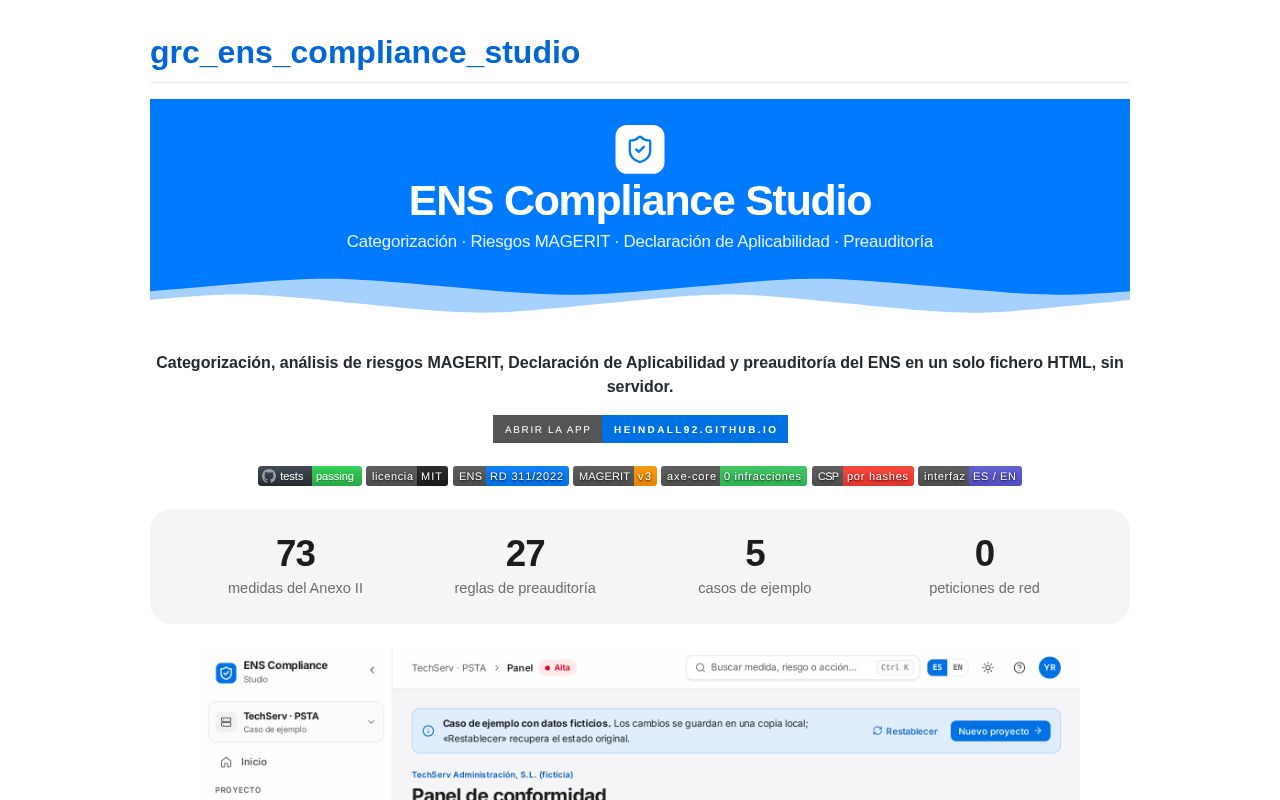
Task: Click the ENS Compliance shield icon in the app sidebar
Action: click(x=226, y=672)
